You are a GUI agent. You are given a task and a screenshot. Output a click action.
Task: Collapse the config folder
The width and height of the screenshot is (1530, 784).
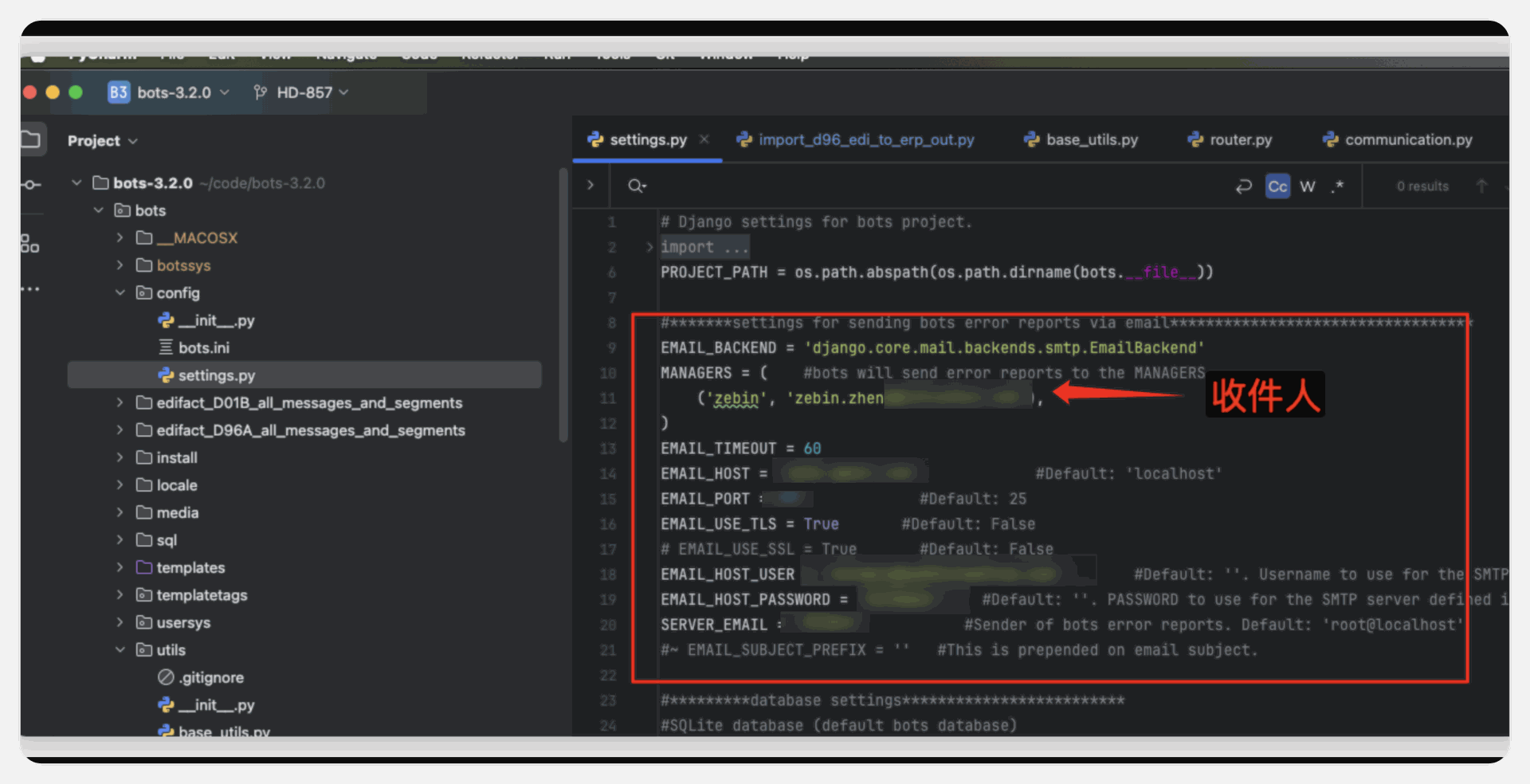120,293
